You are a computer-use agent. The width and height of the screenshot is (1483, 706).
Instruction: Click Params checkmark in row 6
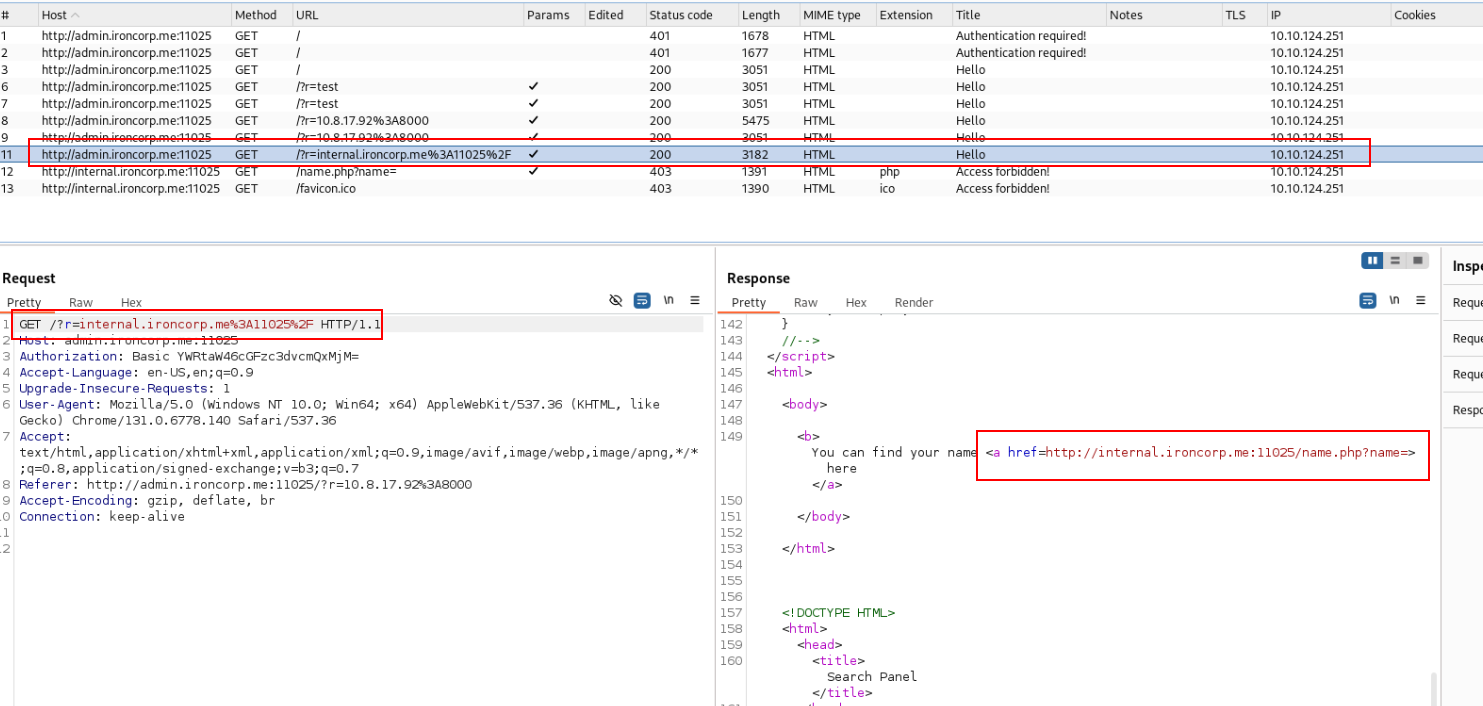tap(533, 86)
